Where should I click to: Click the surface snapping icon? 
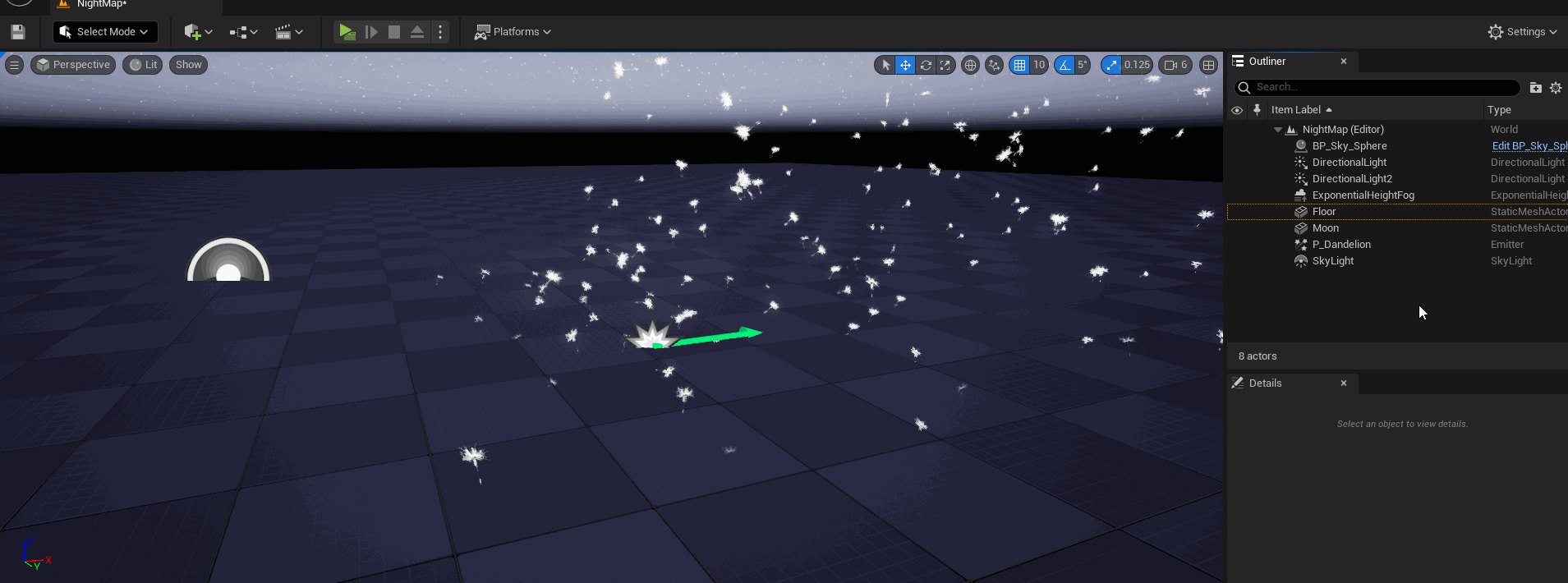[994, 65]
